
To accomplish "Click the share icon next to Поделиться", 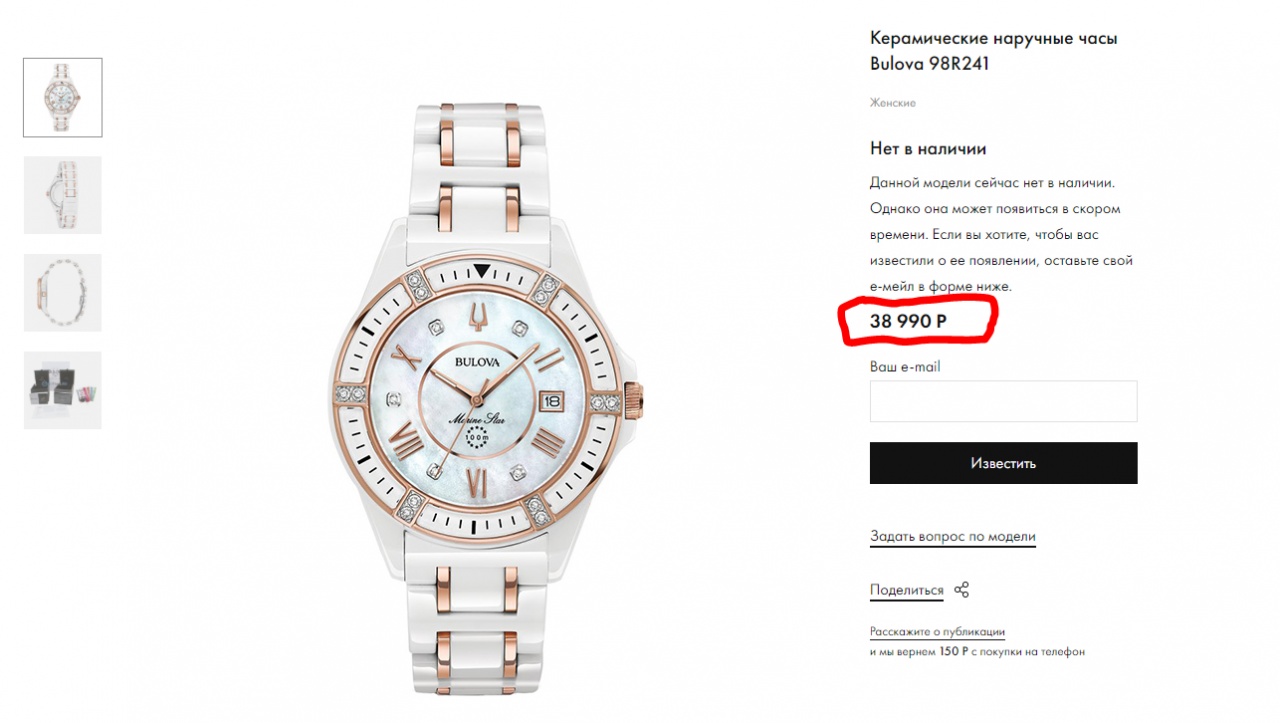I will 961,590.
